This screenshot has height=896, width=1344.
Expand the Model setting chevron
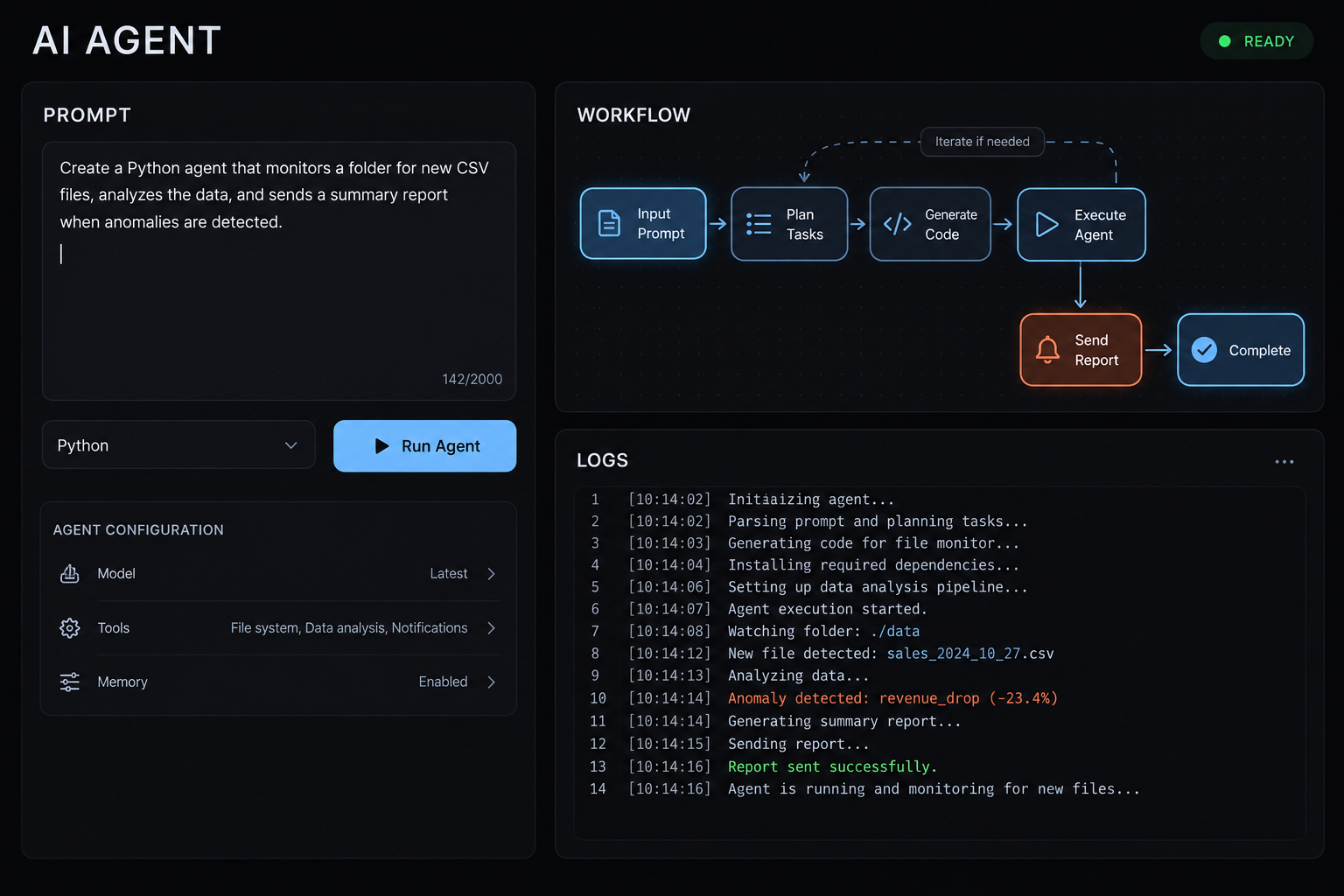pos(492,574)
